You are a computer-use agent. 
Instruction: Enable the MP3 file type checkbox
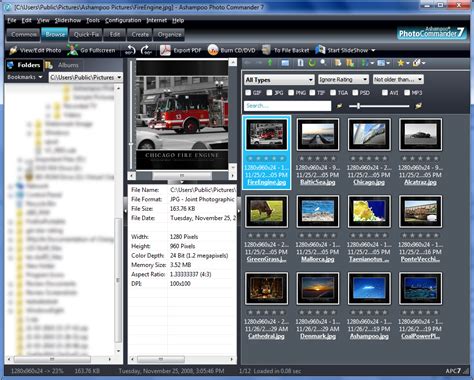[x=407, y=93]
